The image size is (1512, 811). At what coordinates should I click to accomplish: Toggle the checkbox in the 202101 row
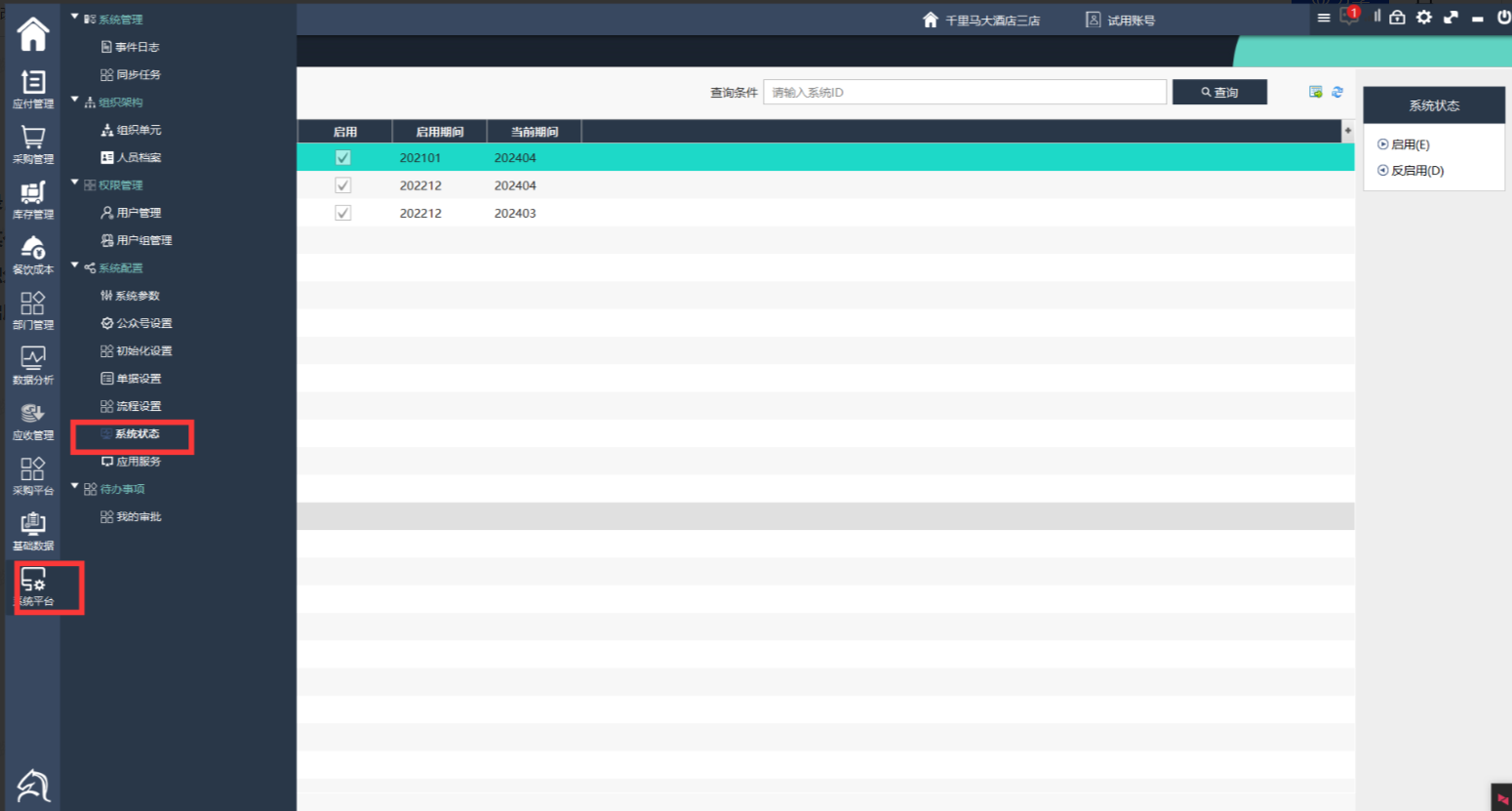(x=343, y=158)
